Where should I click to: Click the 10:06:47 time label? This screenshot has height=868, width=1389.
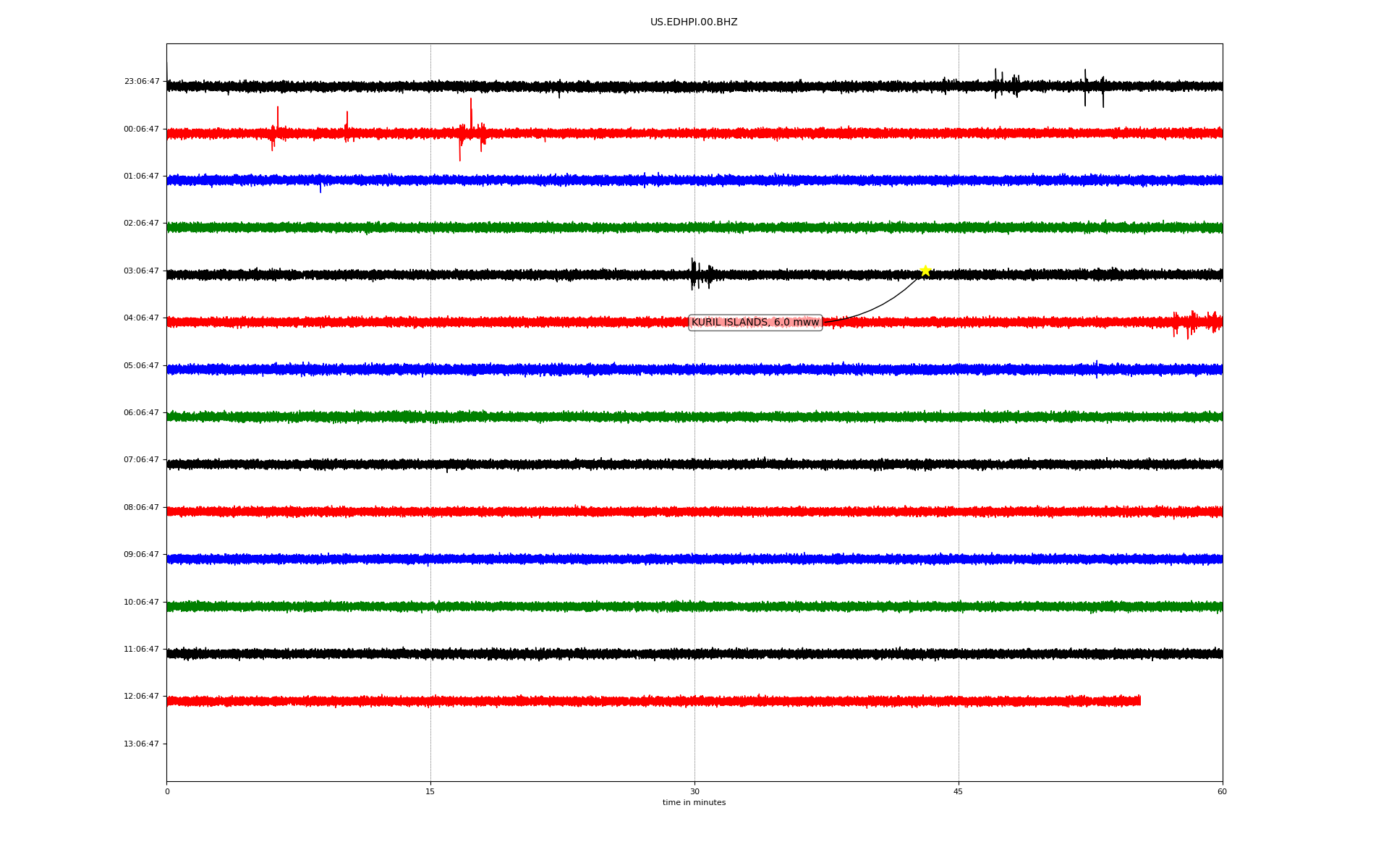pyautogui.click(x=142, y=603)
